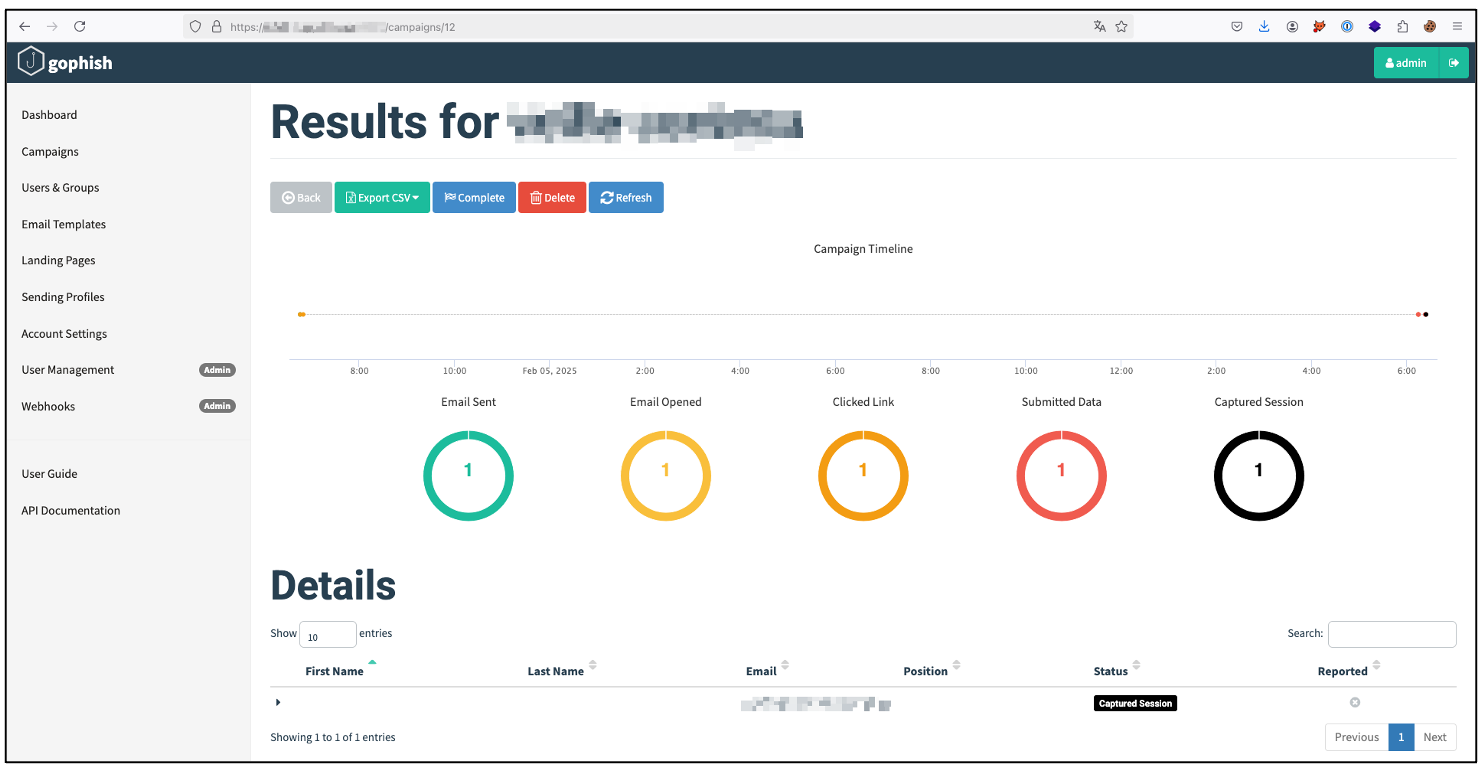Click the Firefox downloads arrow icon
Image resolution: width=1482 pixels, height=770 pixels.
click(1264, 26)
